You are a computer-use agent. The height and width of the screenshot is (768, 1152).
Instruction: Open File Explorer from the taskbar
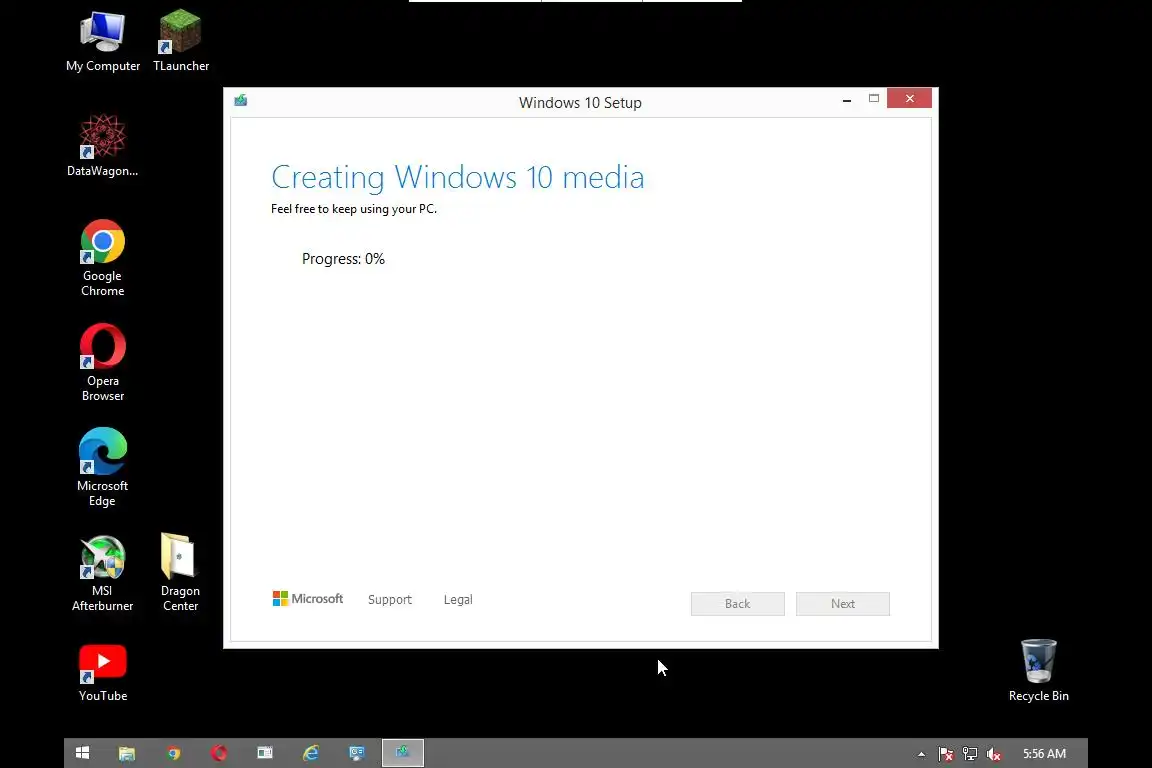coord(127,753)
